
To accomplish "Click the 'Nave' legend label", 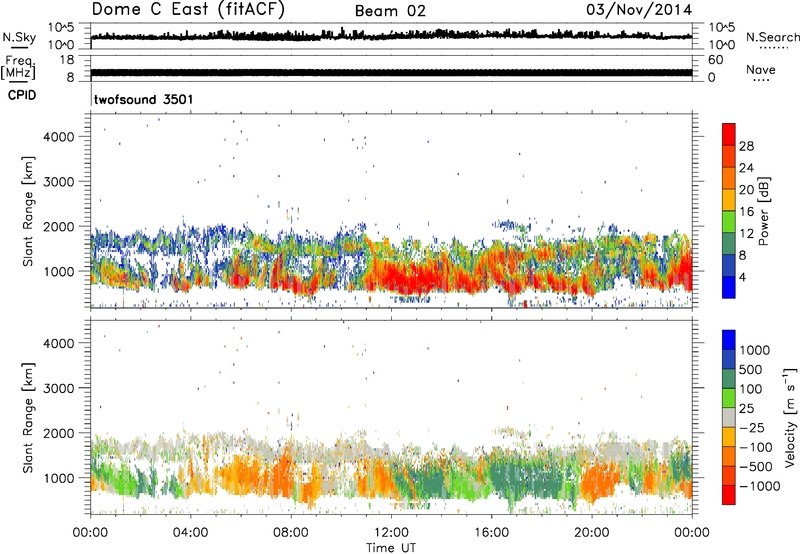I will (x=761, y=70).
